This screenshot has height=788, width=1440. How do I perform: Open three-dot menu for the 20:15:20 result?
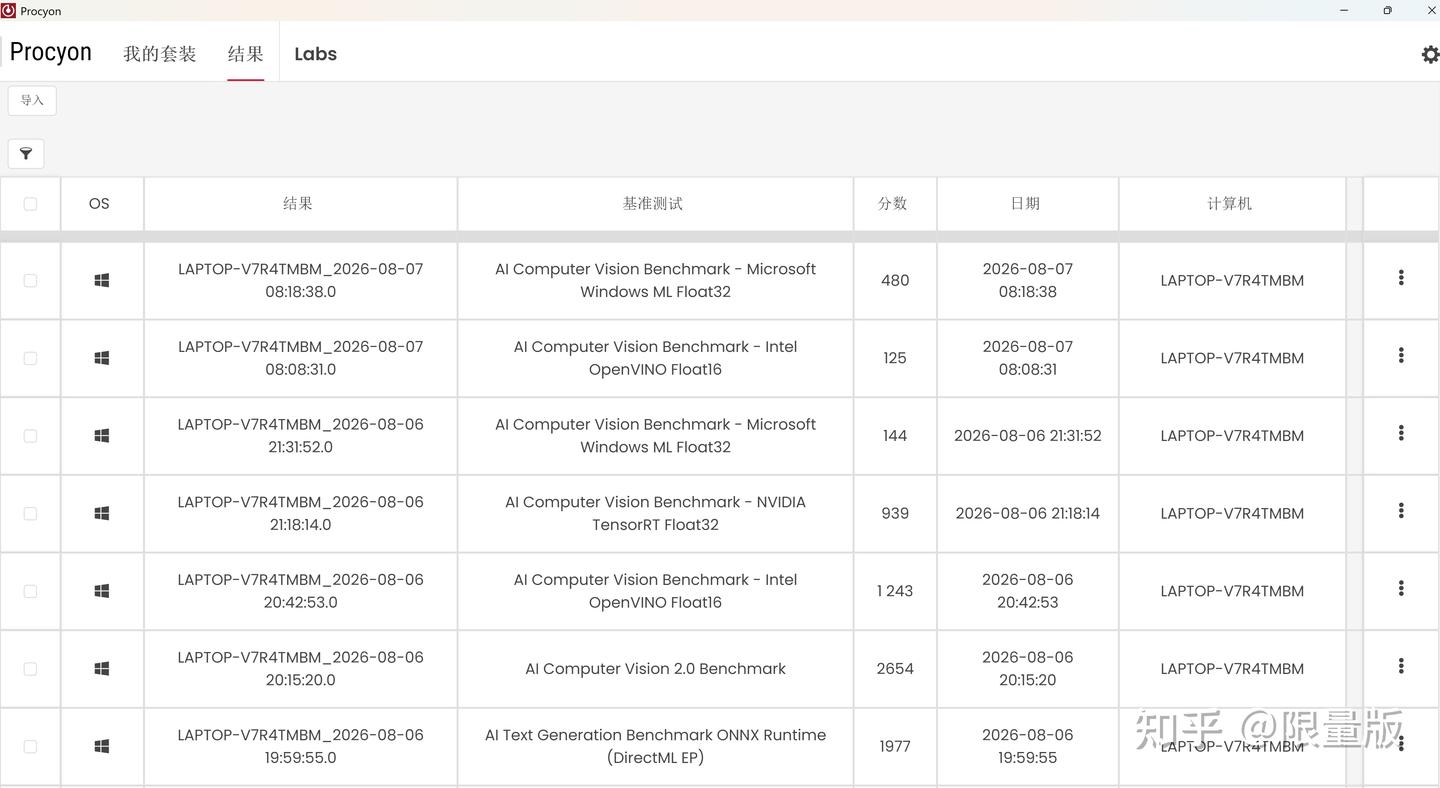(x=1401, y=666)
